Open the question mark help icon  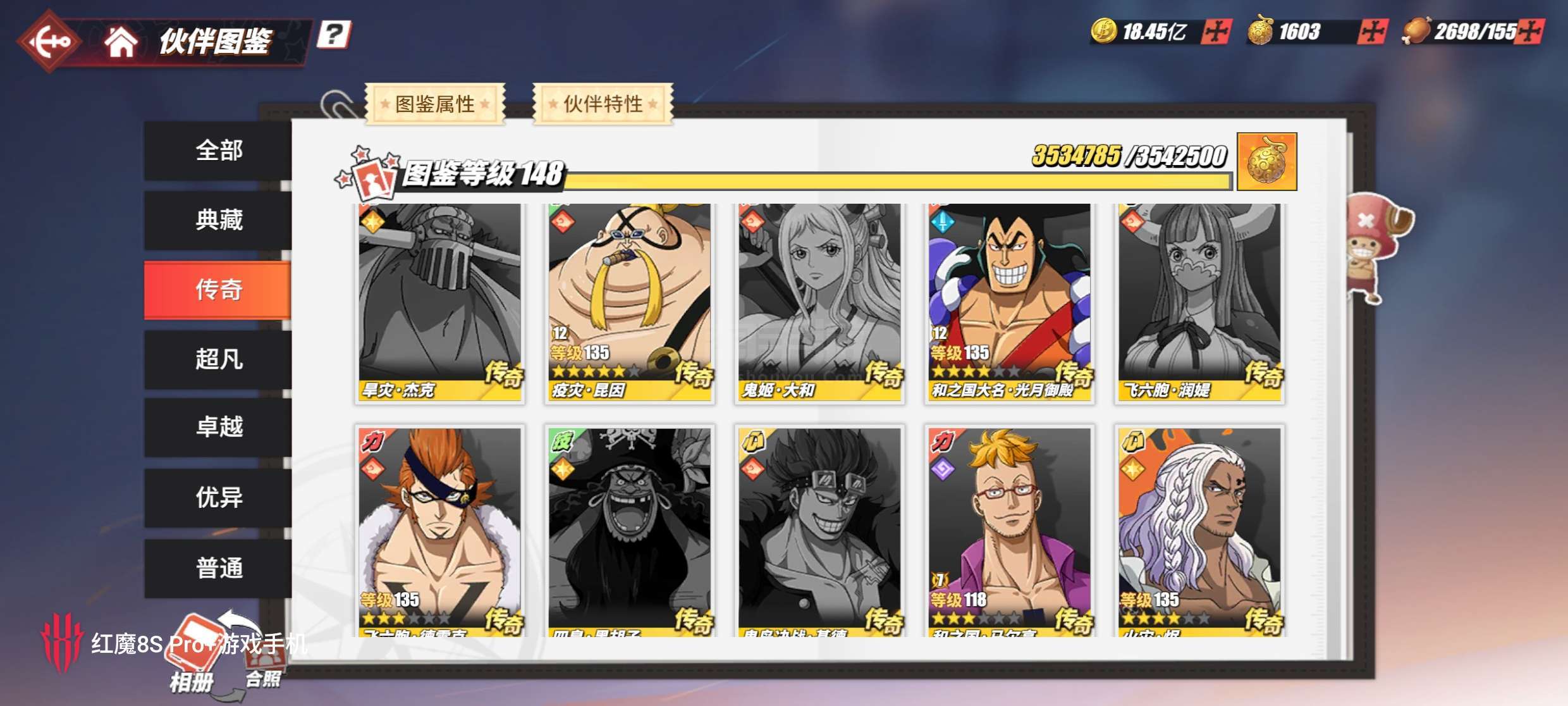(x=333, y=34)
